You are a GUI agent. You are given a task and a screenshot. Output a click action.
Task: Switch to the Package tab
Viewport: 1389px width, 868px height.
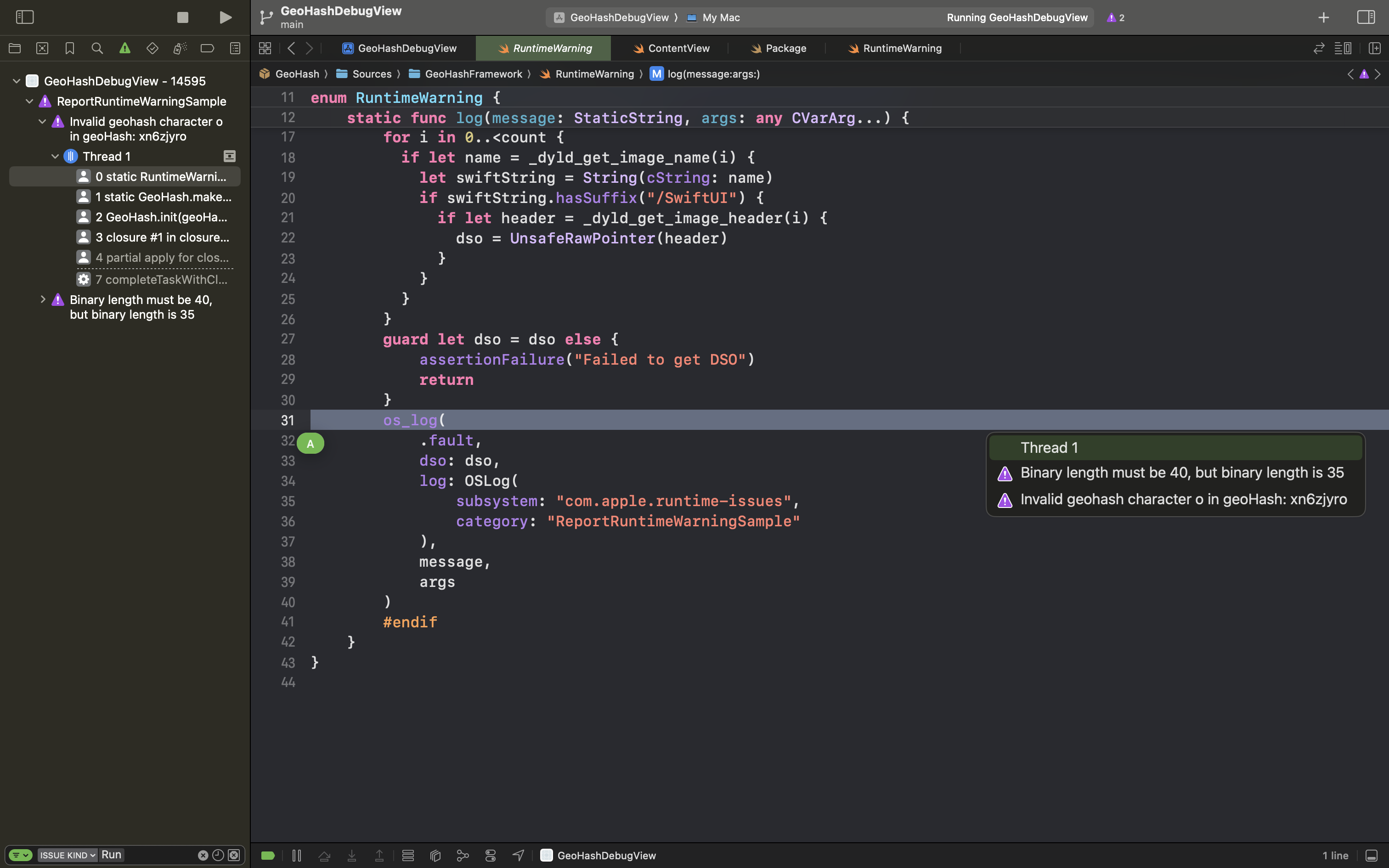coord(778,48)
